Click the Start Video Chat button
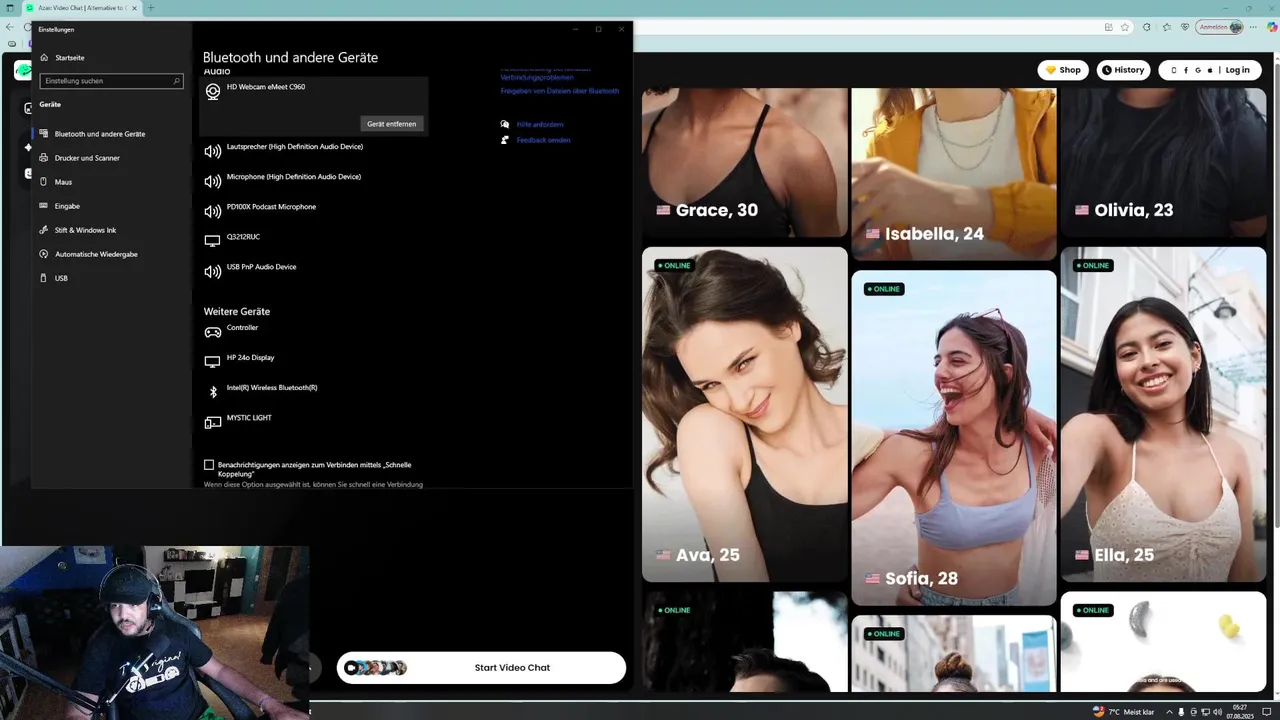 481,668
